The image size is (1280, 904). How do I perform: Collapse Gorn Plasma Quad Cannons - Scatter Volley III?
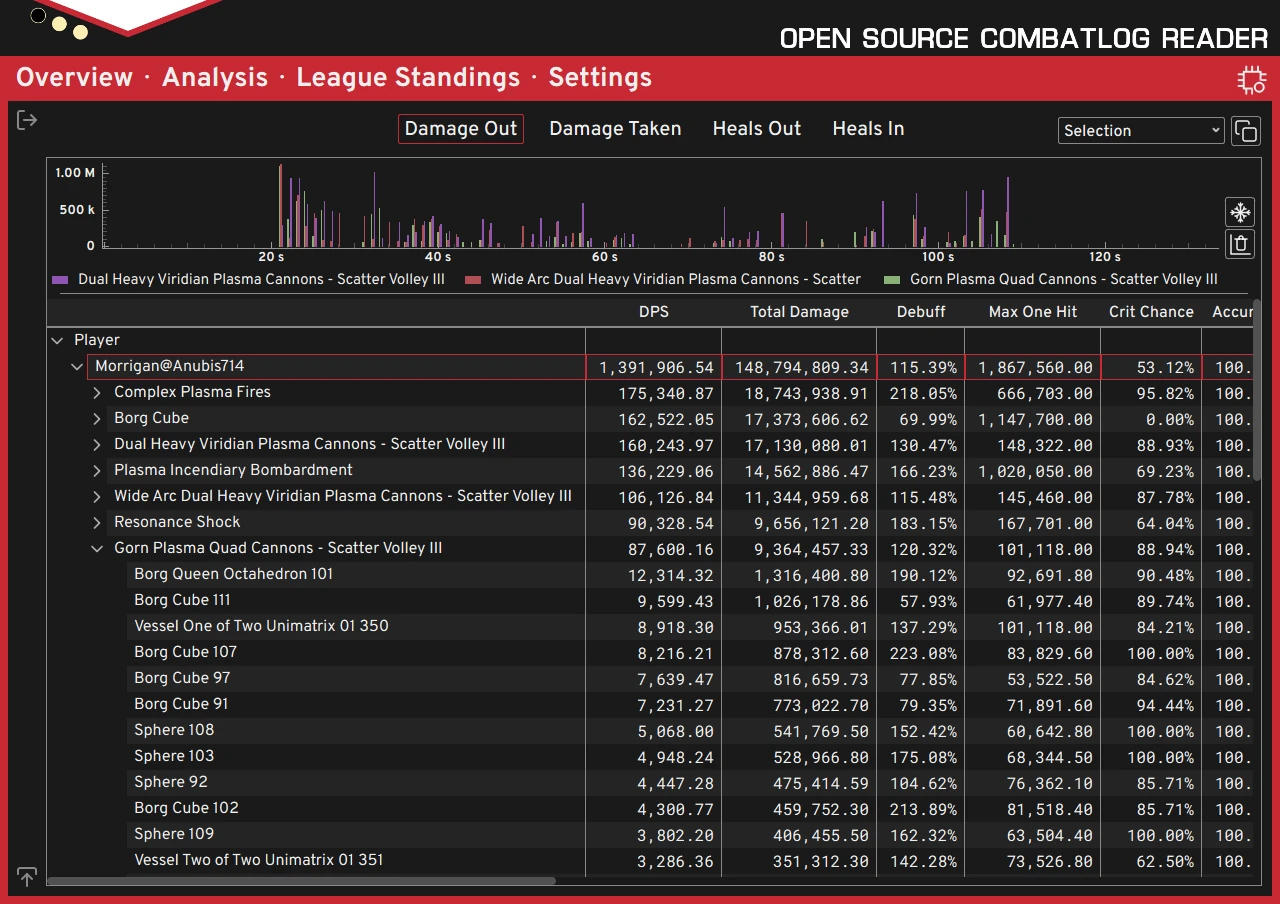click(x=97, y=548)
